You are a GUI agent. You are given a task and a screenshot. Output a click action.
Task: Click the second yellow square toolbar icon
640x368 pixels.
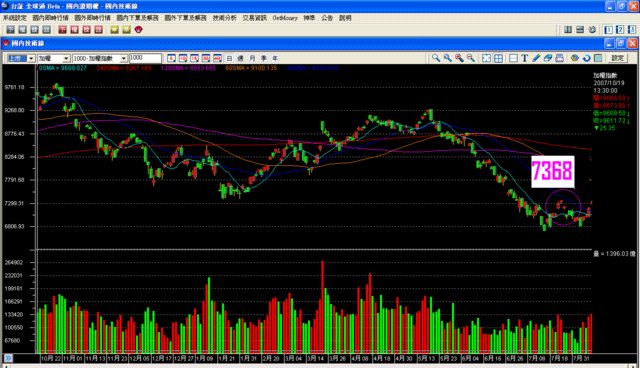pos(127,29)
